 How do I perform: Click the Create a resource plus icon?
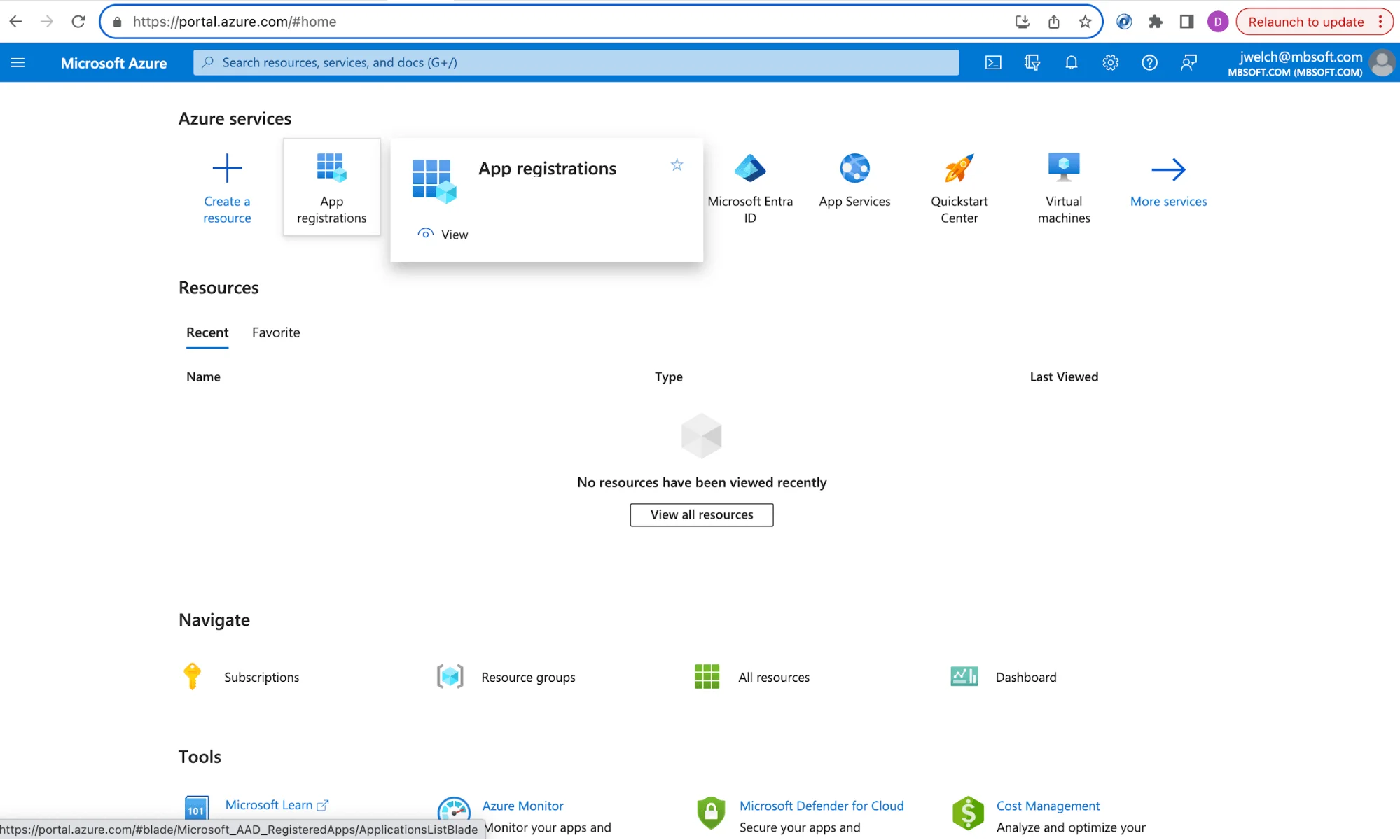coord(227,168)
